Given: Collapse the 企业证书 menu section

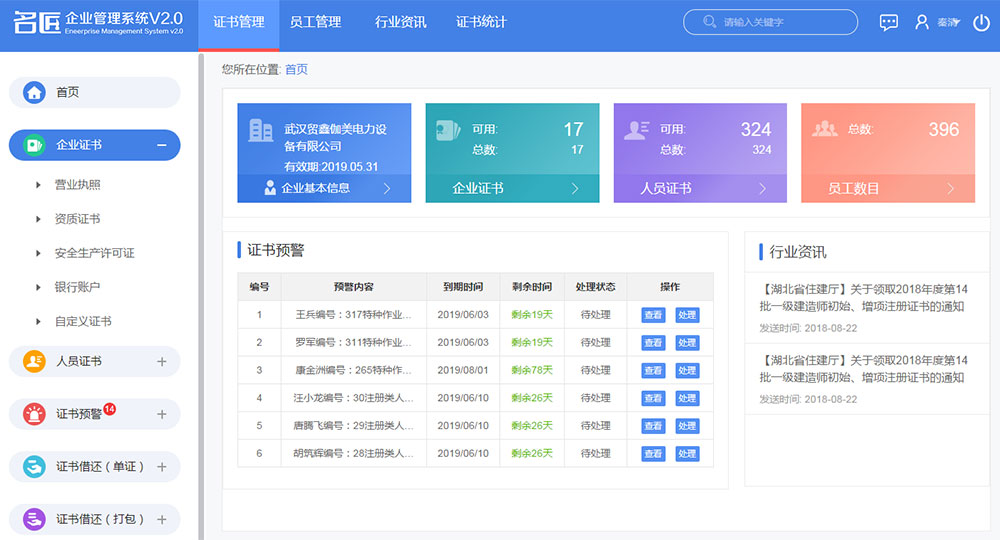Looking at the screenshot, I should (161, 145).
